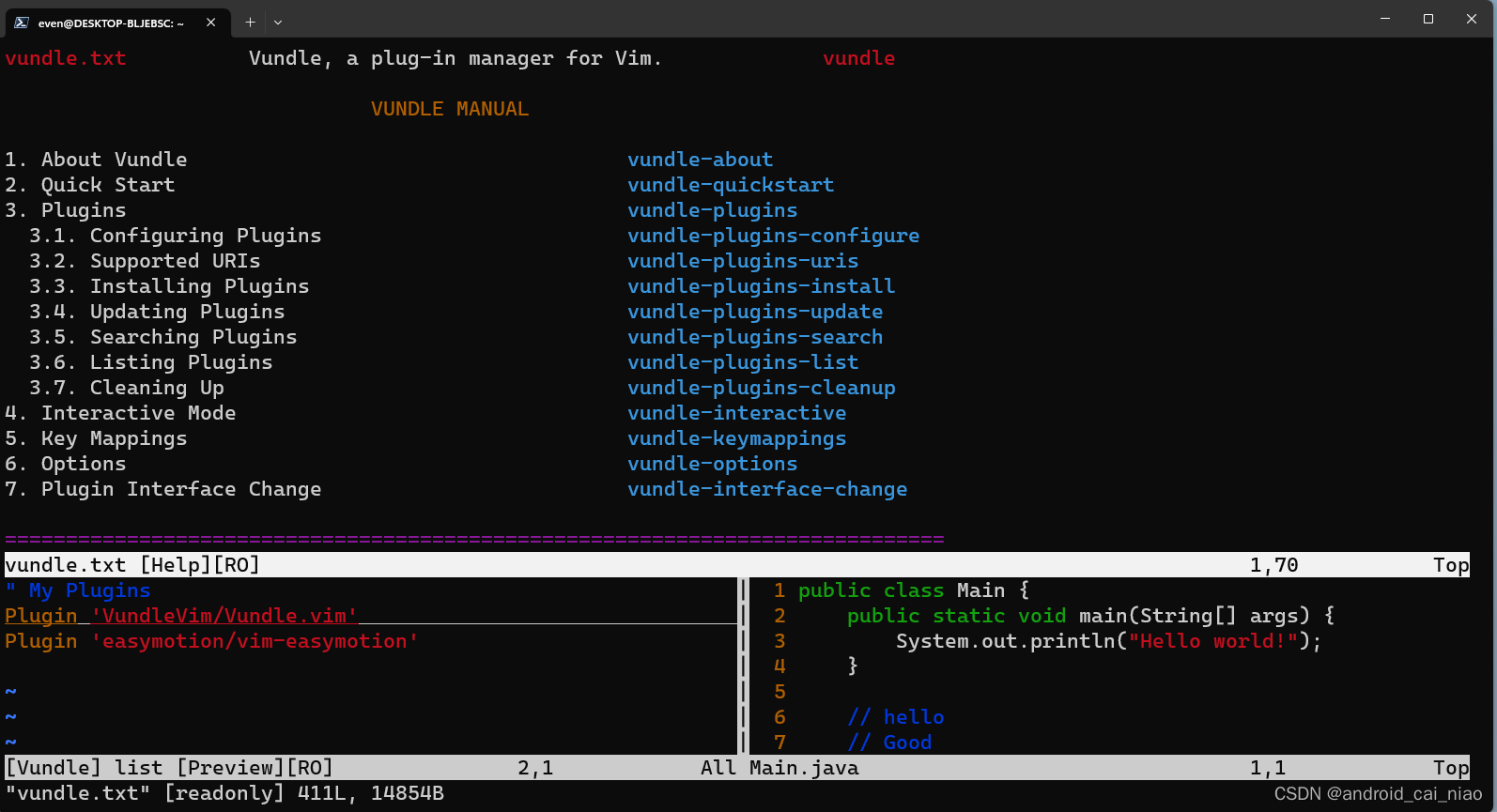
Task: Select the even@DESKTOP-BLJEBSC terminal tab
Action: 117,23
